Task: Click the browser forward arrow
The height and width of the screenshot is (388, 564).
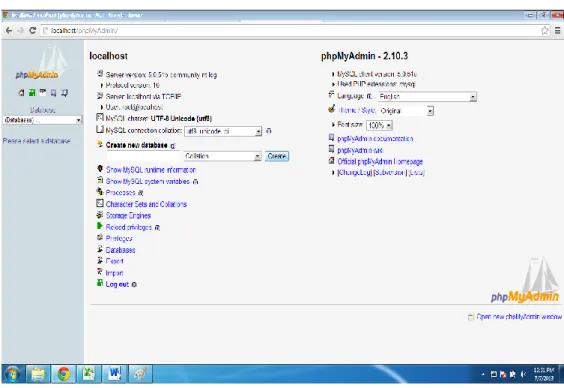Action: pos(21,31)
